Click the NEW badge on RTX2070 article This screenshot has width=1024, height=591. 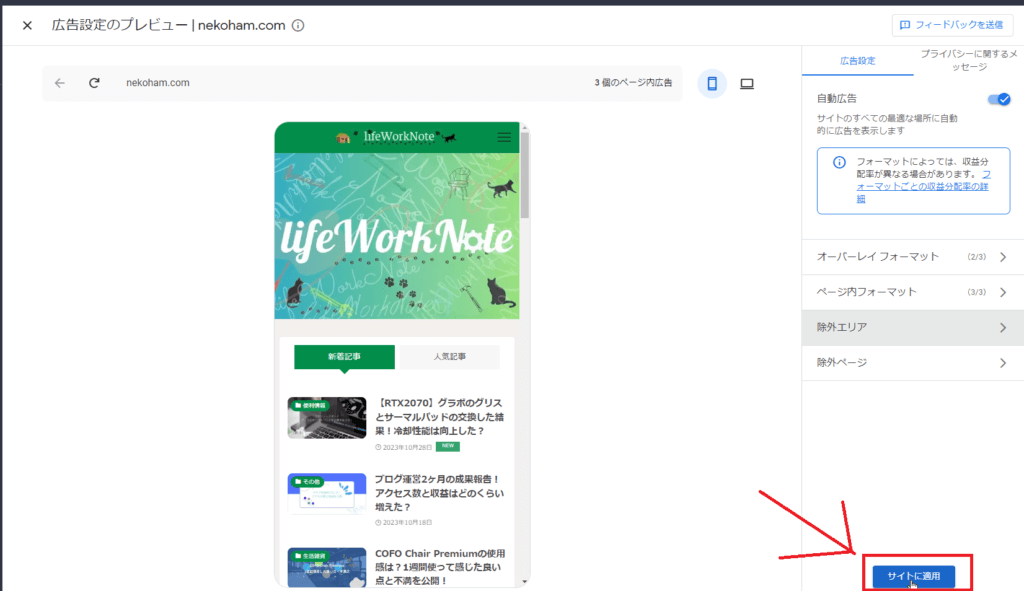pyautogui.click(x=447, y=446)
